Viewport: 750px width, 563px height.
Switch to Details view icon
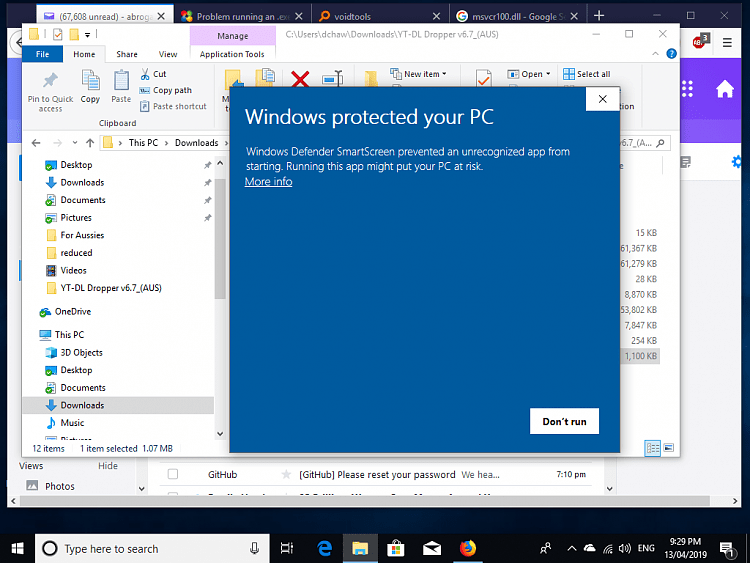652,448
